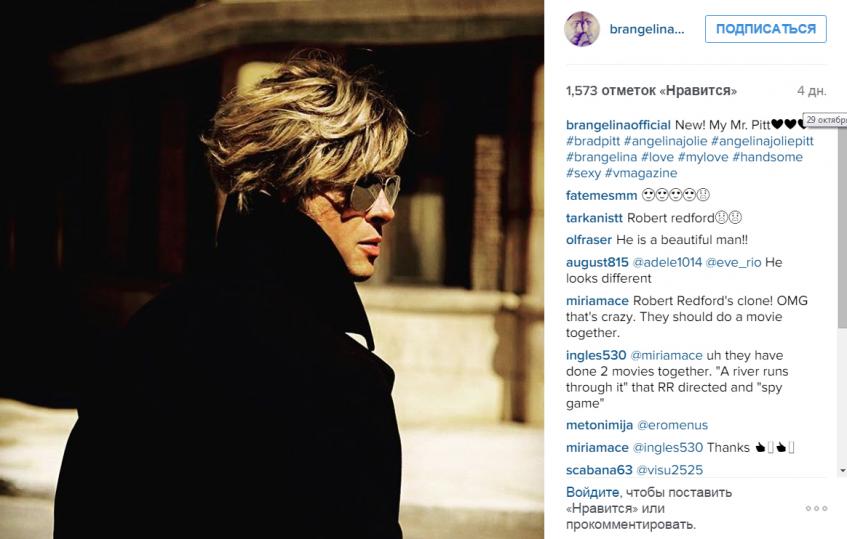Screen dimensions: 847x539
Task: Open ingles530 commenter profile
Action: point(596,355)
